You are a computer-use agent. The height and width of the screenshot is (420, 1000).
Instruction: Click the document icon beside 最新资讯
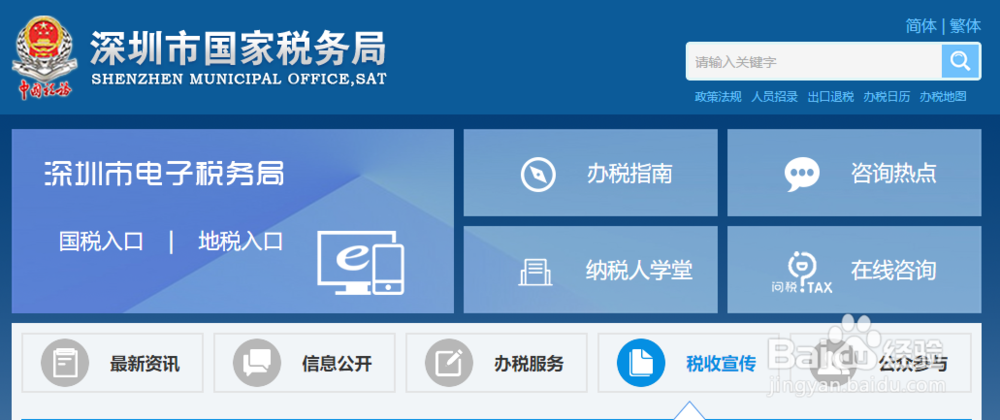(x=64, y=363)
